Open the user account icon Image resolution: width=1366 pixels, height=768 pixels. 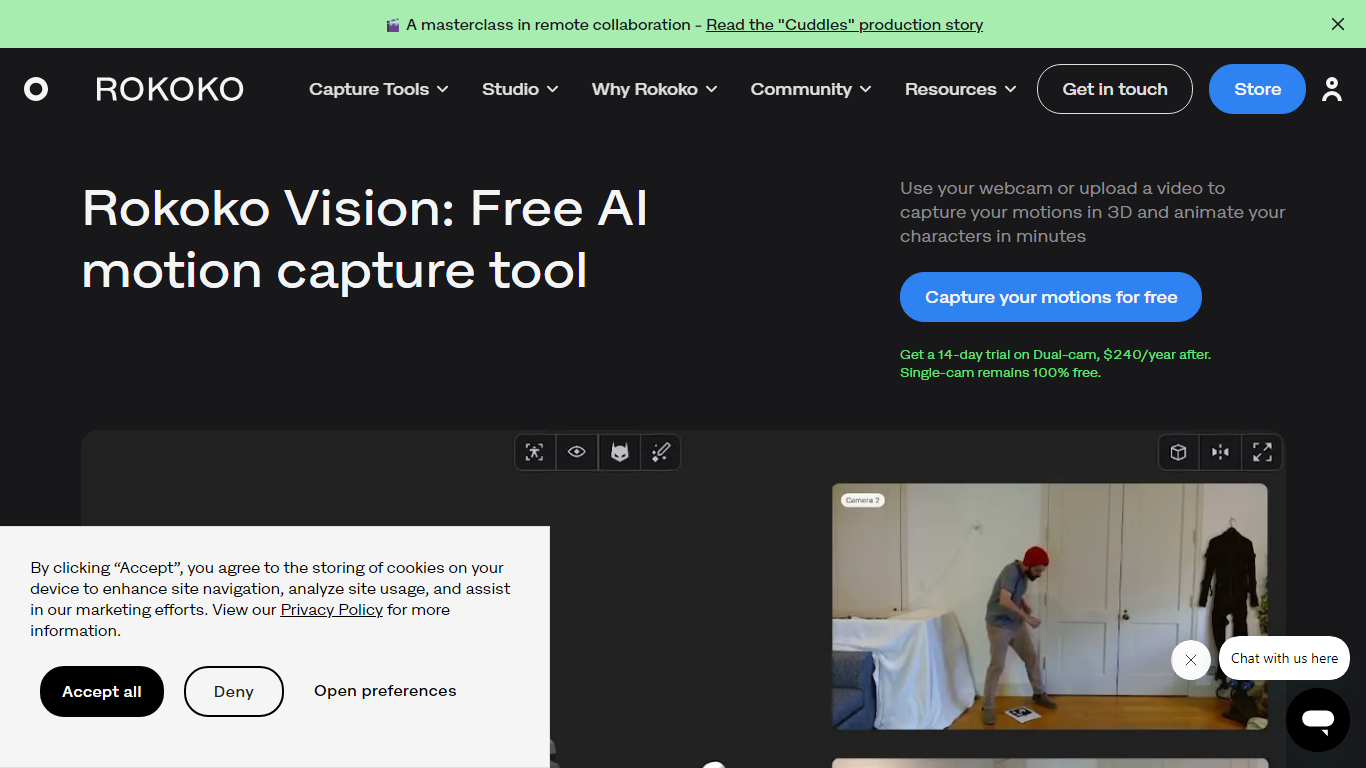click(x=1332, y=89)
